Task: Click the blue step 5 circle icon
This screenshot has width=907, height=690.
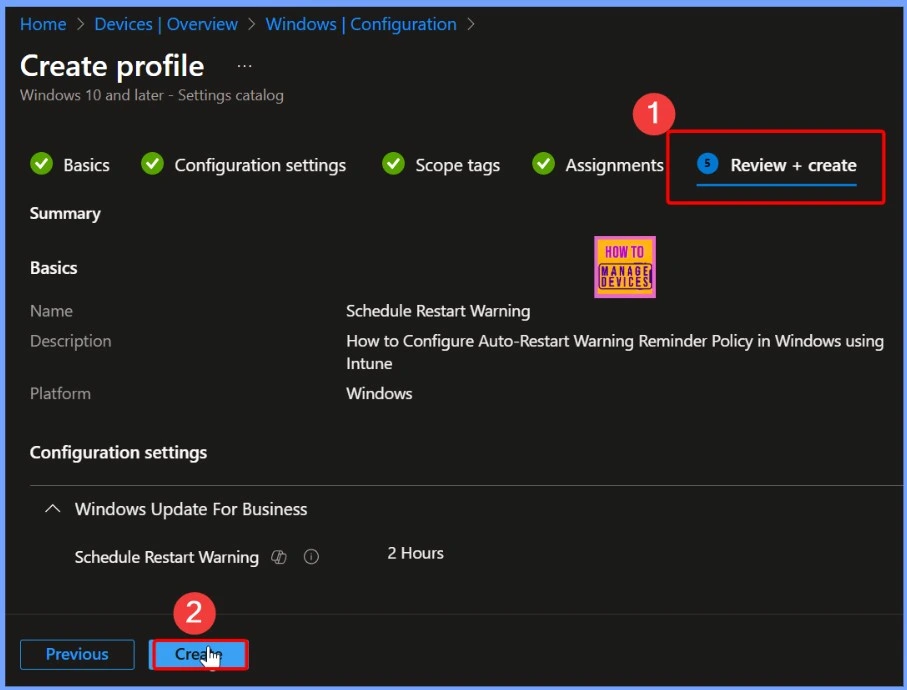Action: 708,164
